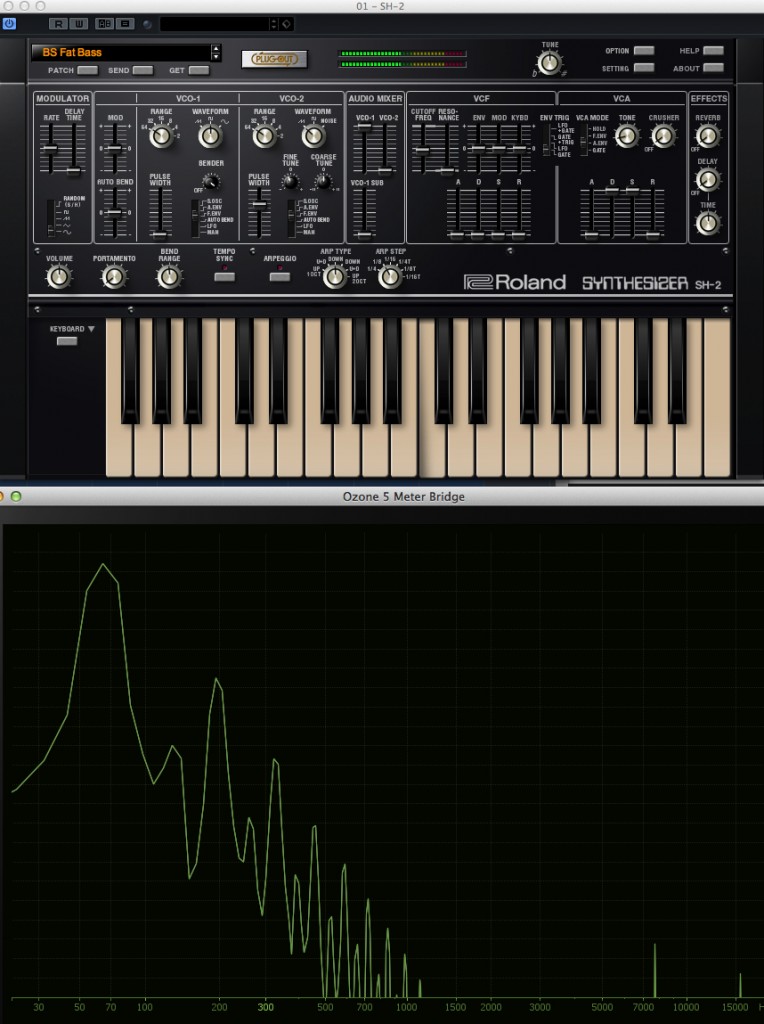Toggle the Tempo Sync button
The height and width of the screenshot is (1024, 764).
pos(224,276)
